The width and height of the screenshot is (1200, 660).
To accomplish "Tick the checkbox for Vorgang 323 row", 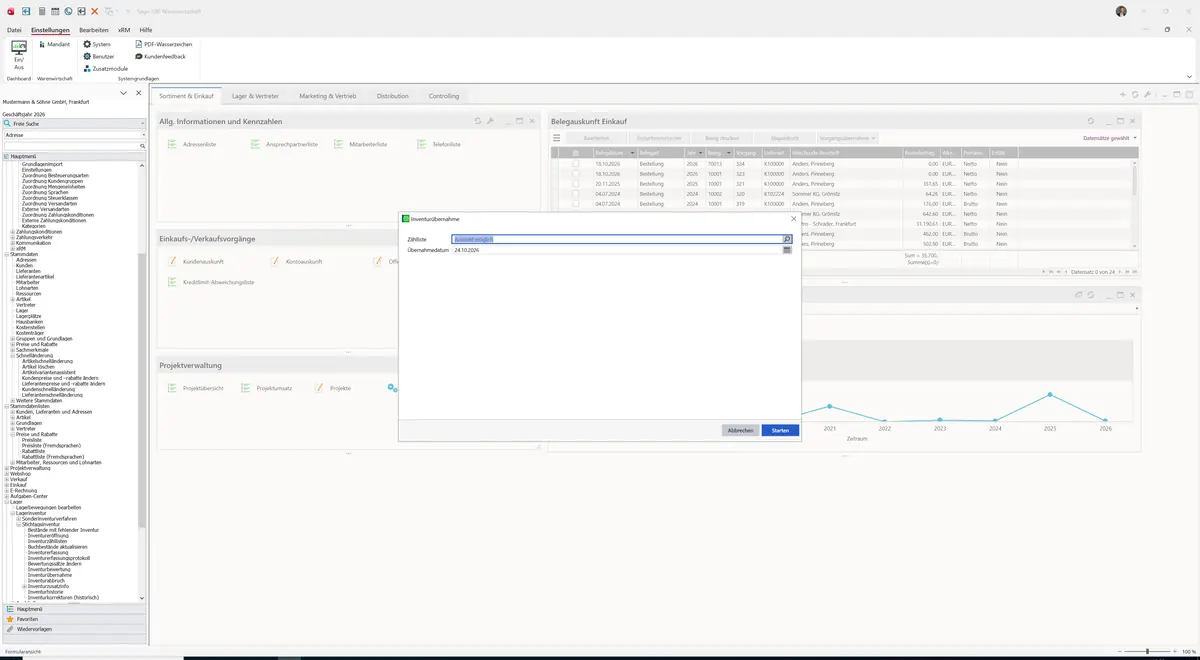I will click(x=576, y=173).
